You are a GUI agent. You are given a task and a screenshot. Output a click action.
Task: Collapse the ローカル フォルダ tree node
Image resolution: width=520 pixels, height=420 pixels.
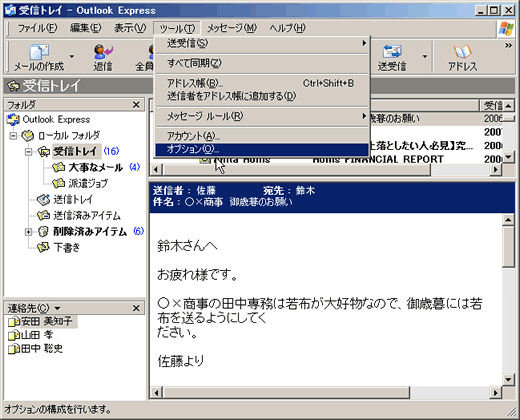coord(13,136)
